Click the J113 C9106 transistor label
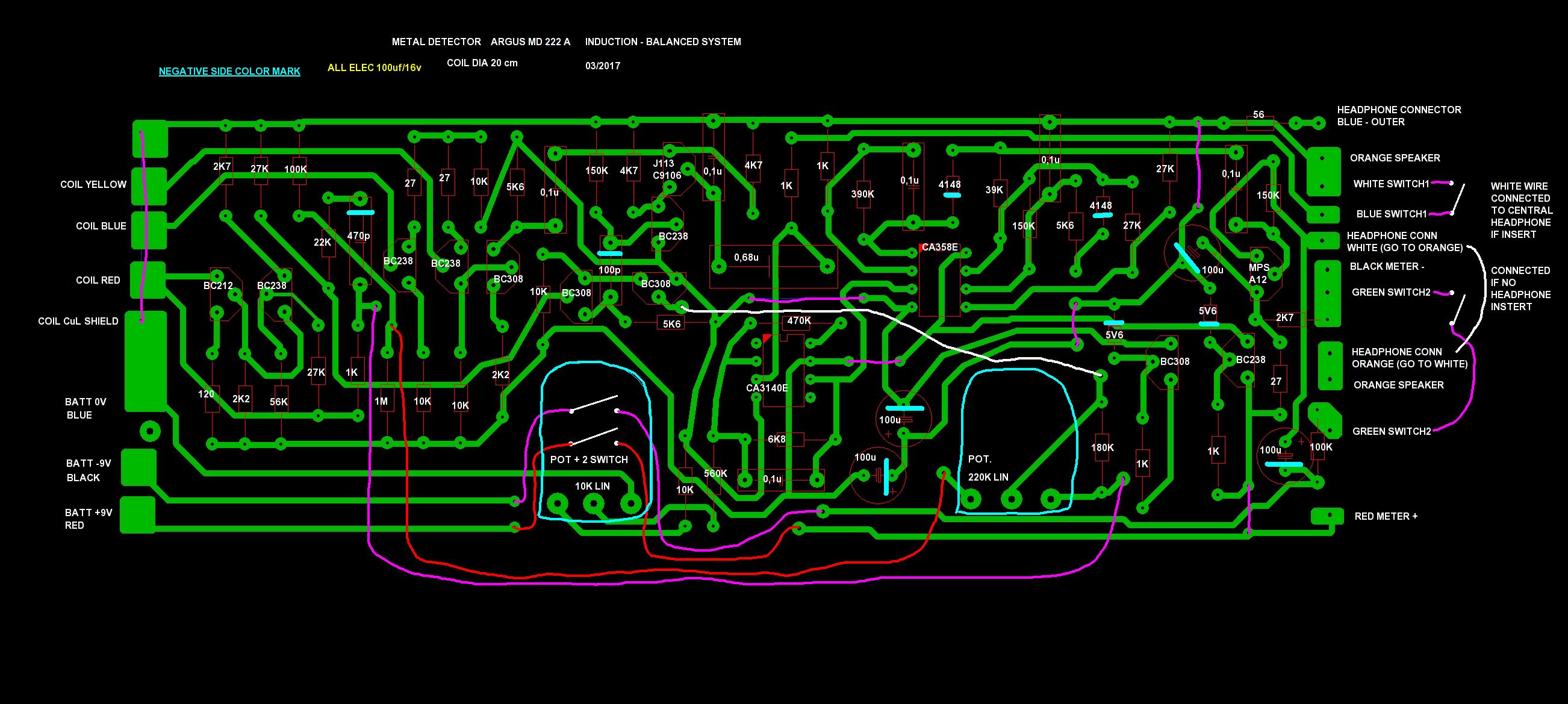 tap(667, 169)
